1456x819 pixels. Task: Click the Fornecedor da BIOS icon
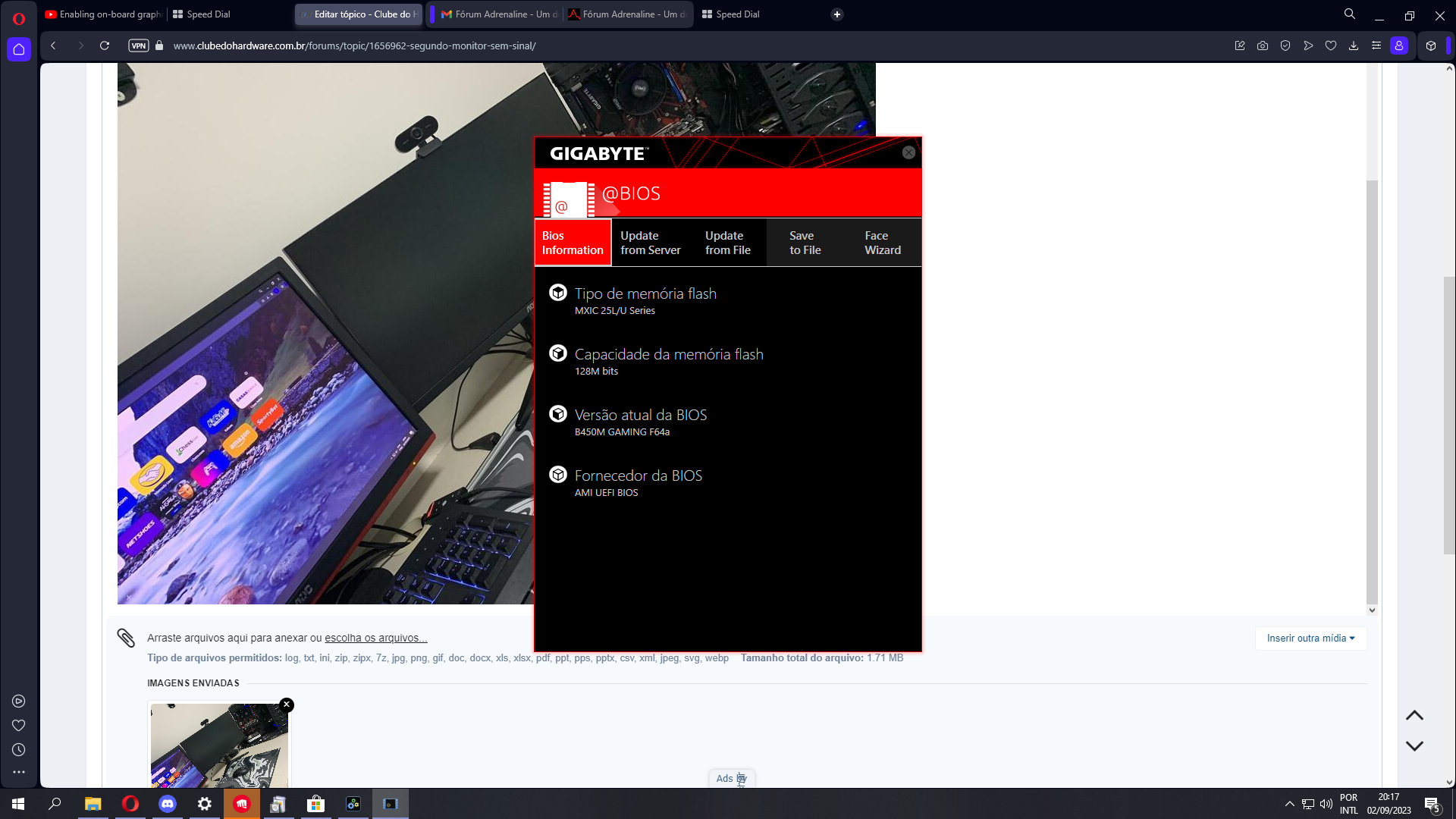tap(558, 475)
